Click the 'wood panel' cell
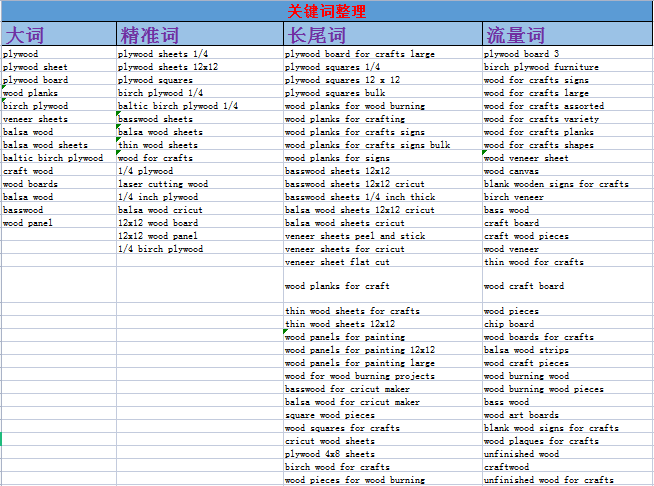The image size is (654, 486). [x=59, y=223]
